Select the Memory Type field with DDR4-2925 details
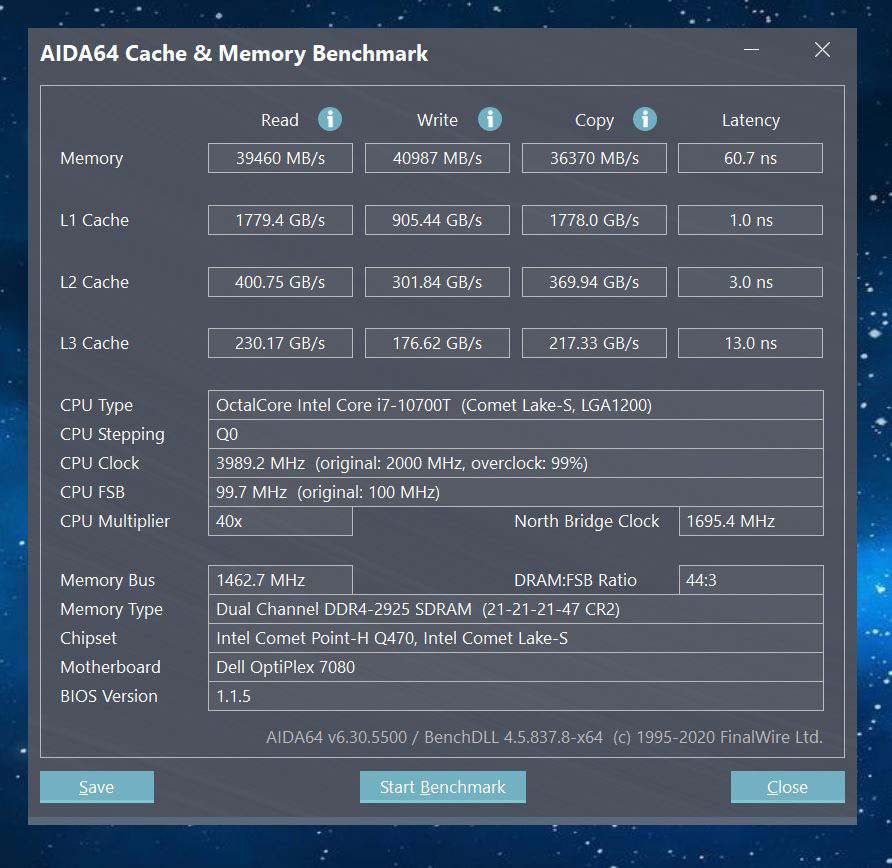The image size is (892, 868). click(x=516, y=609)
